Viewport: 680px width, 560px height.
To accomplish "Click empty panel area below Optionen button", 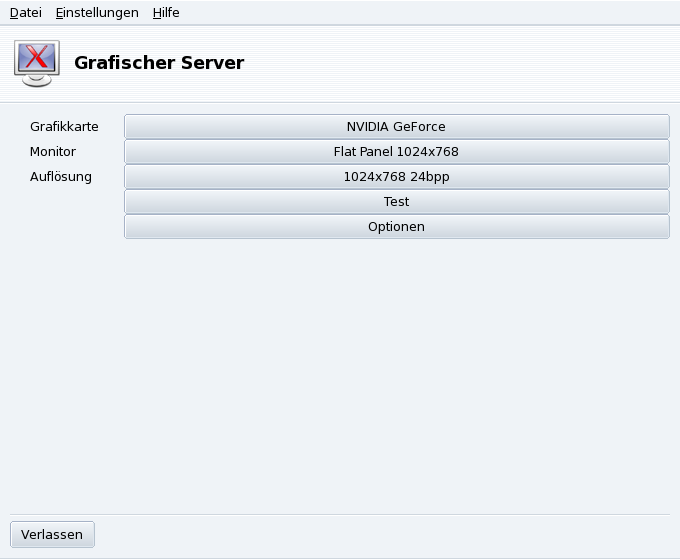I will (396, 370).
